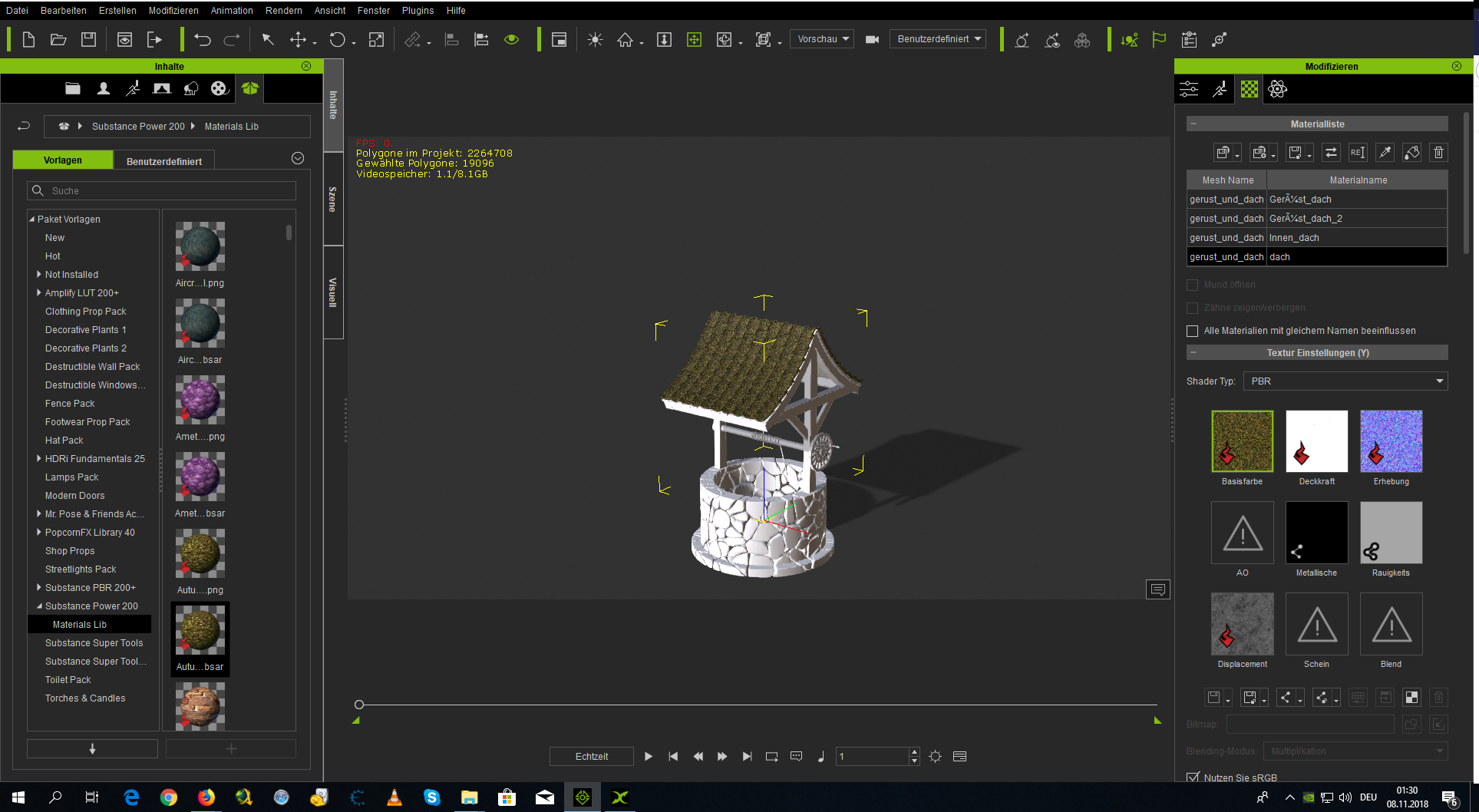
Task: Open the Datei menu
Action: [x=17, y=10]
